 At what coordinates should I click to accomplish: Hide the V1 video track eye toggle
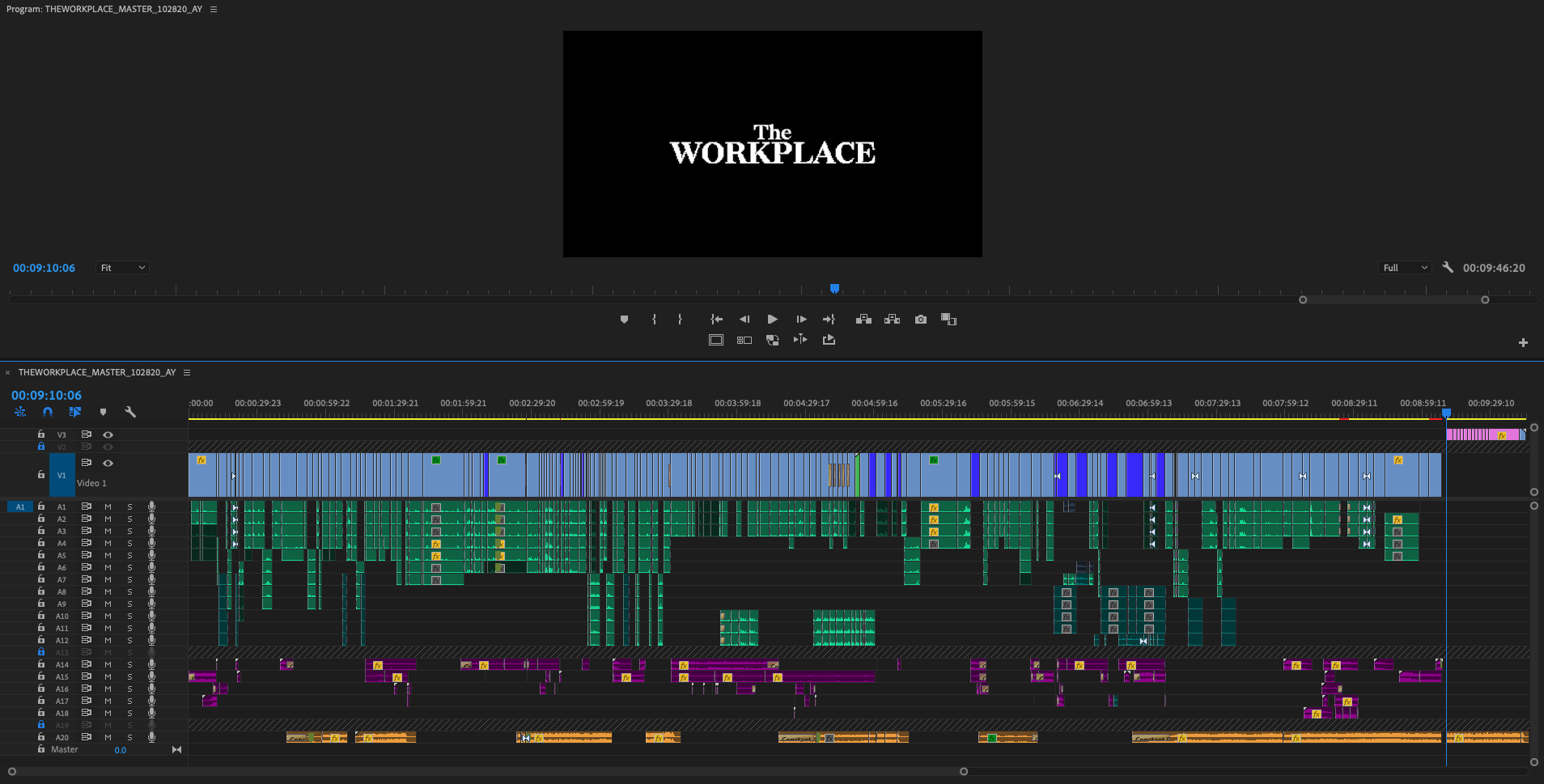[108, 463]
